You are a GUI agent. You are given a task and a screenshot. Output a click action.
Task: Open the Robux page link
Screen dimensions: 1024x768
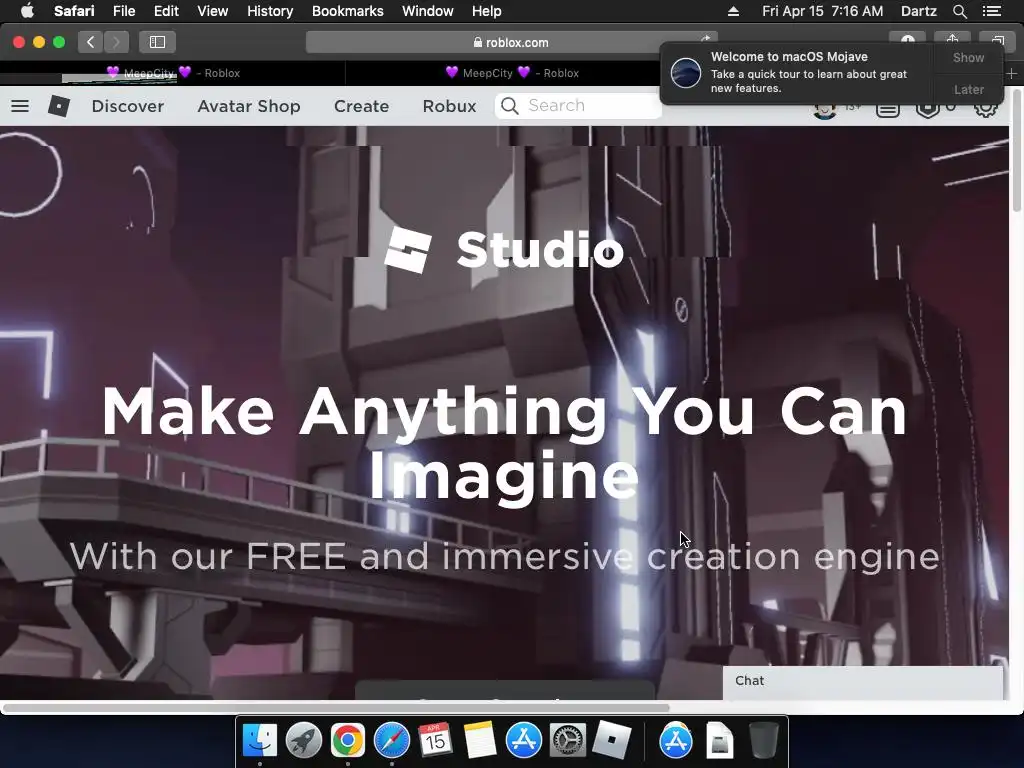pos(449,106)
